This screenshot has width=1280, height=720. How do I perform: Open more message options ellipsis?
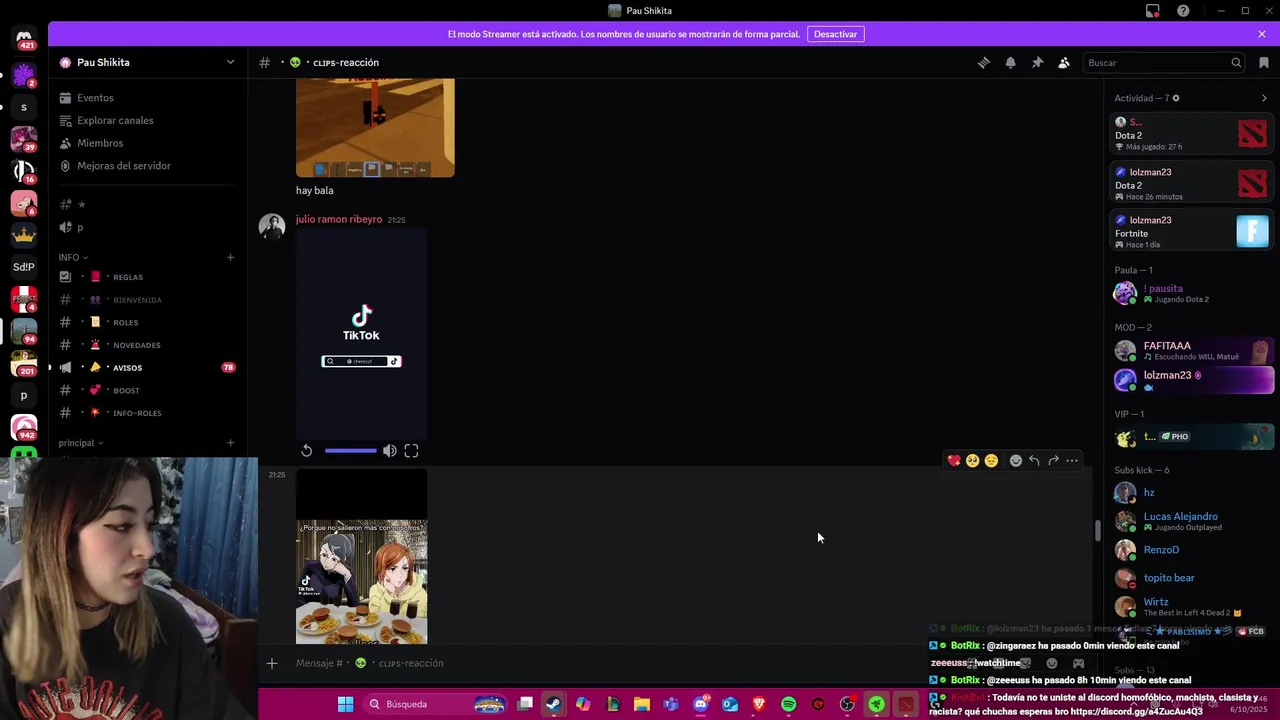(1072, 461)
